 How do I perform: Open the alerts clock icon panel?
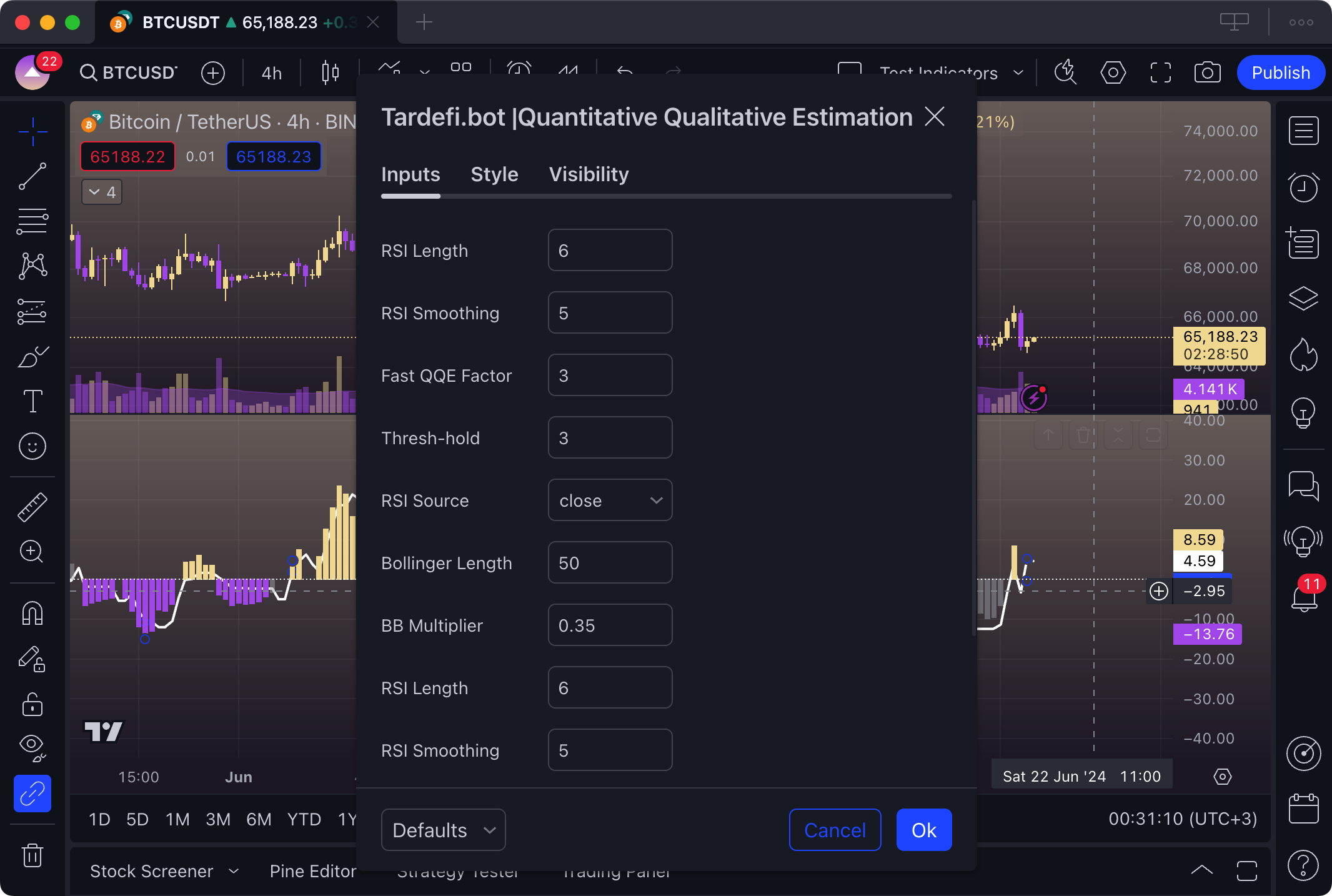[1303, 187]
